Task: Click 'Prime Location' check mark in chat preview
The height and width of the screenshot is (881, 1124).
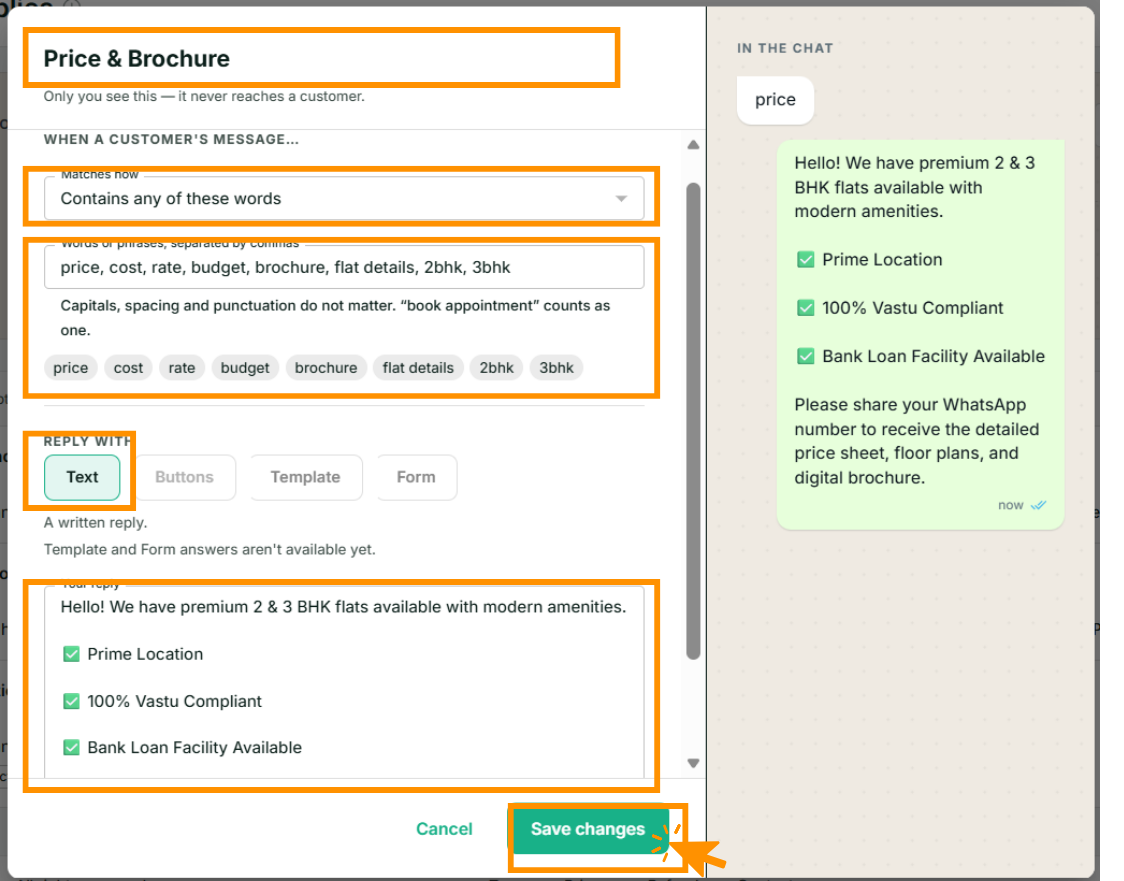Action: 806,259
